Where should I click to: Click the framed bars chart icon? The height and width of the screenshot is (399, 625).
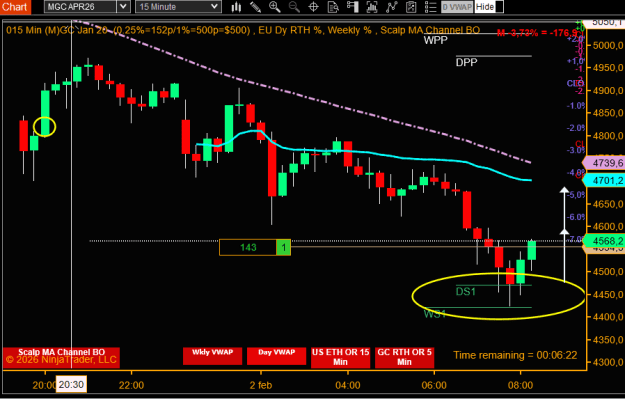(372, 7)
